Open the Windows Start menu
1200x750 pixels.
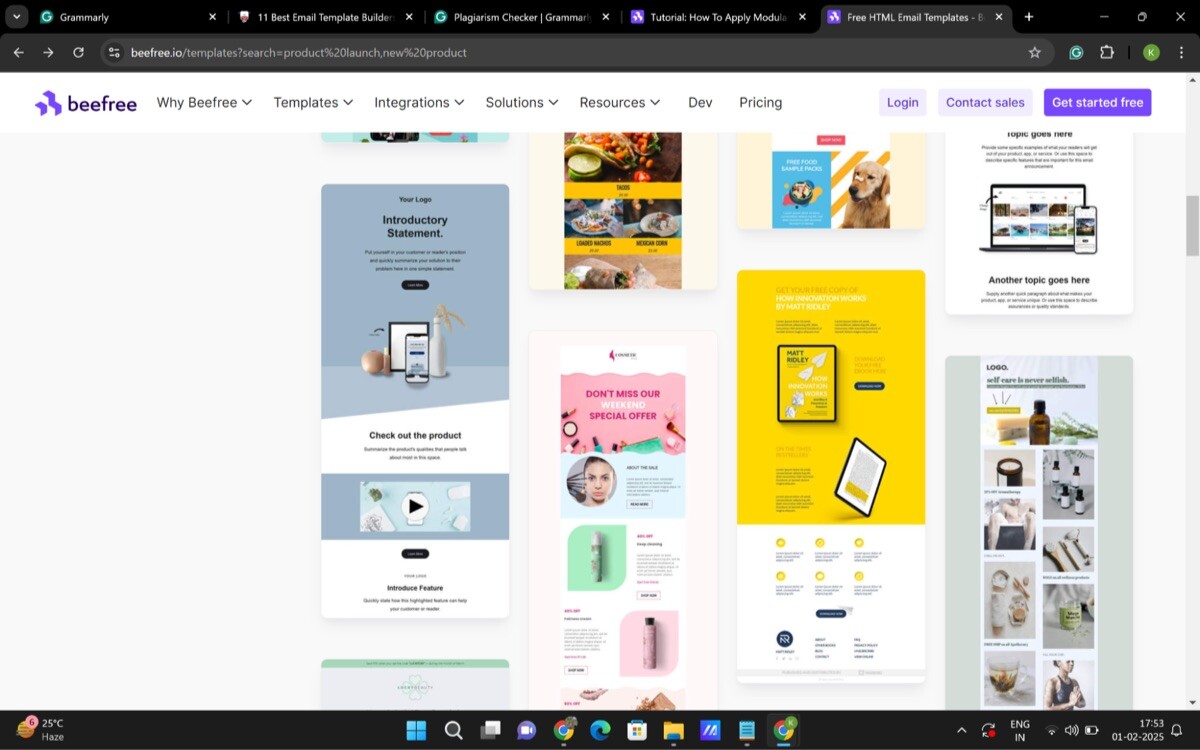[417, 730]
